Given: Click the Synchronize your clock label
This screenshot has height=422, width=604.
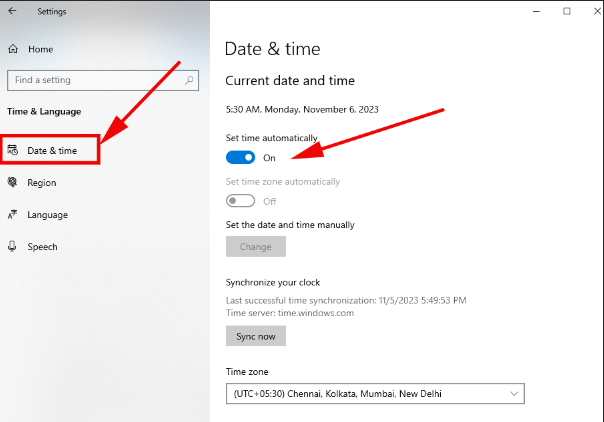Looking at the screenshot, I should (273, 283).
